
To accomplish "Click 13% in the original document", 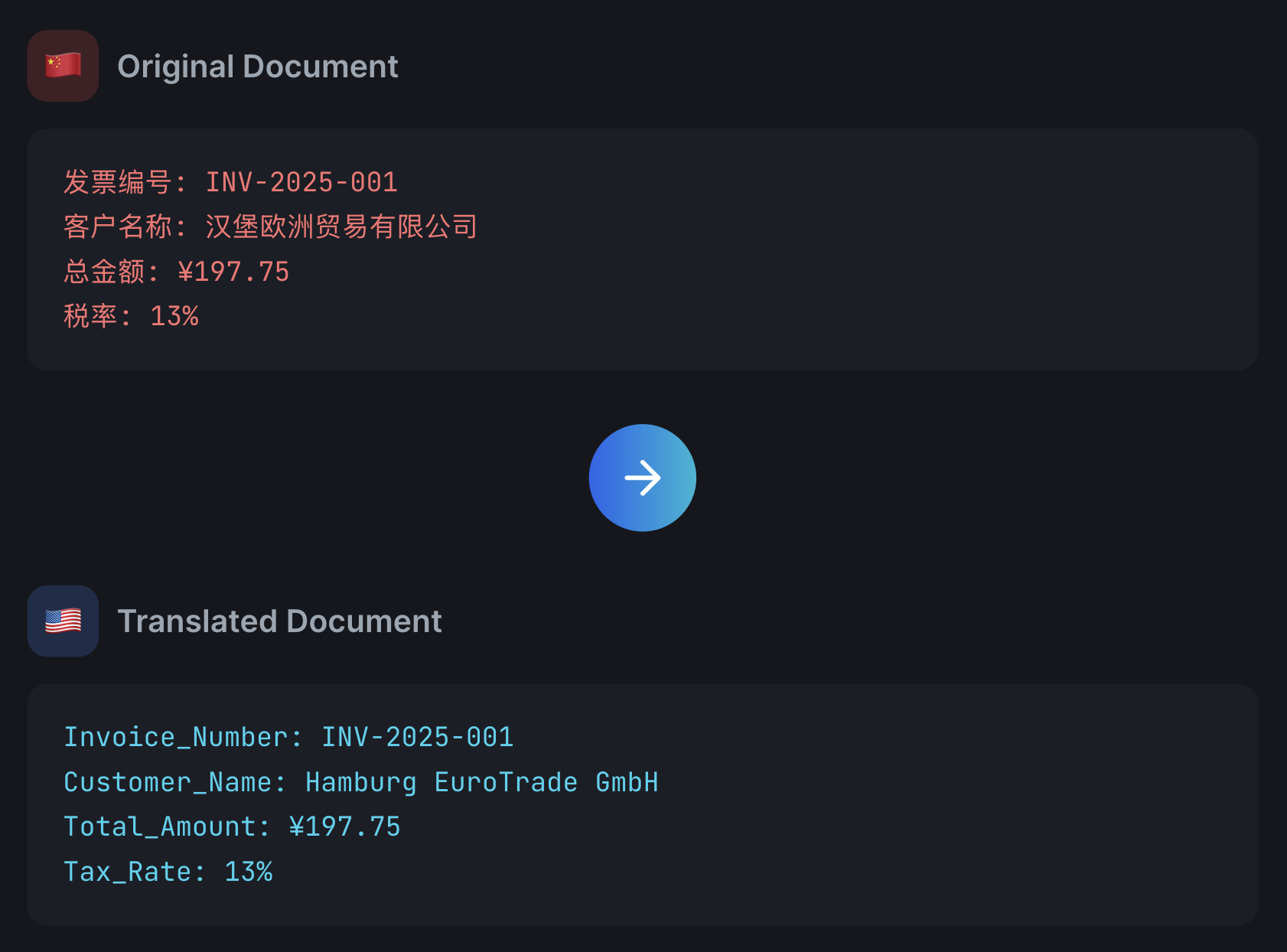I will pos(174,316).
